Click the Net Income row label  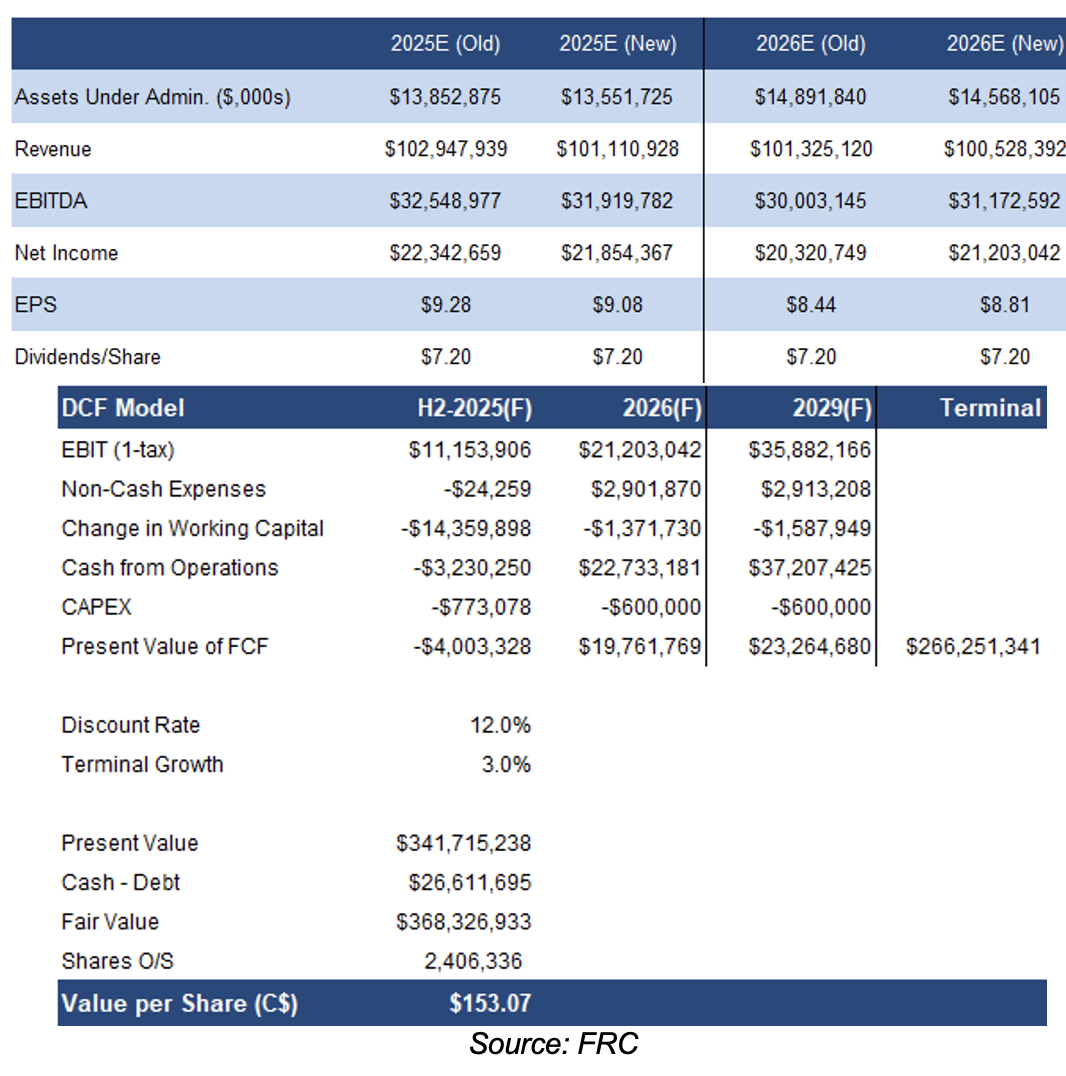(x=66, y=253)
